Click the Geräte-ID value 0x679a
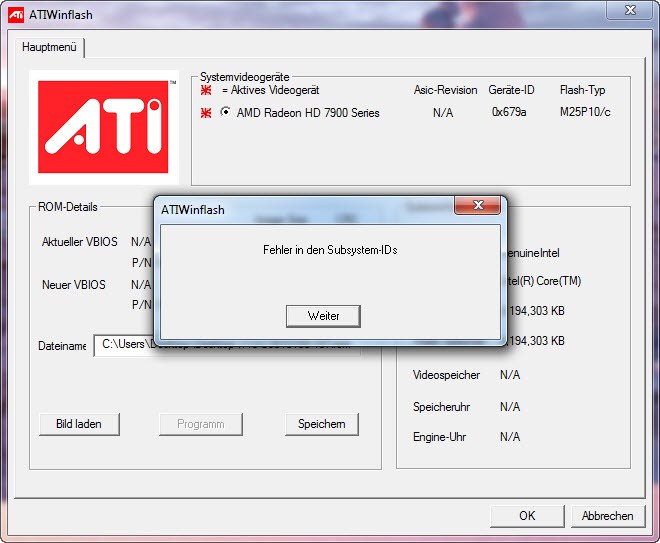Screen dimensions: 660x543 click(509, 112)
